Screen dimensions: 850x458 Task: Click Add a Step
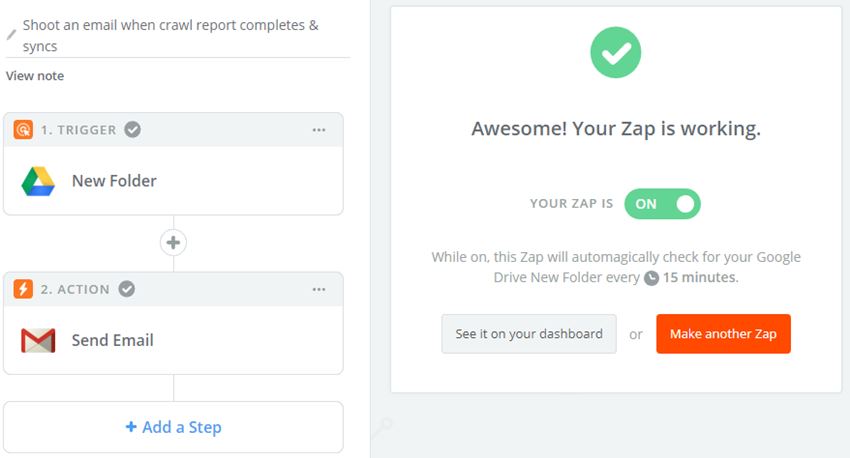(x=173, y=427)
